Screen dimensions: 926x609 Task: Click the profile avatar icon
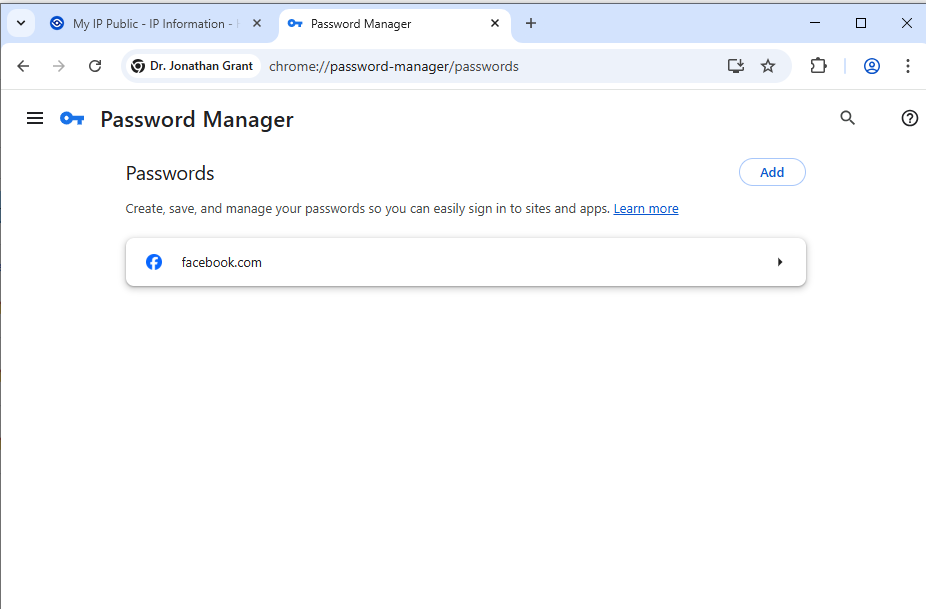[x=871, y=66]
